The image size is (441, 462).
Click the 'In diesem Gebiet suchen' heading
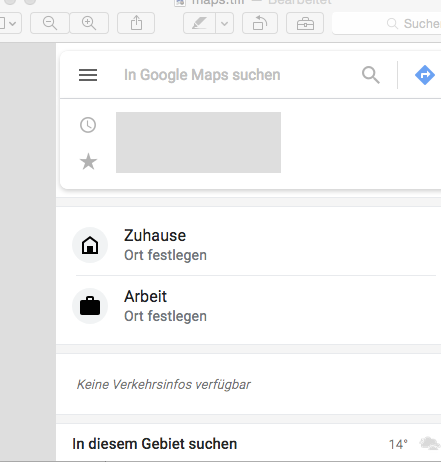[155, 444]
